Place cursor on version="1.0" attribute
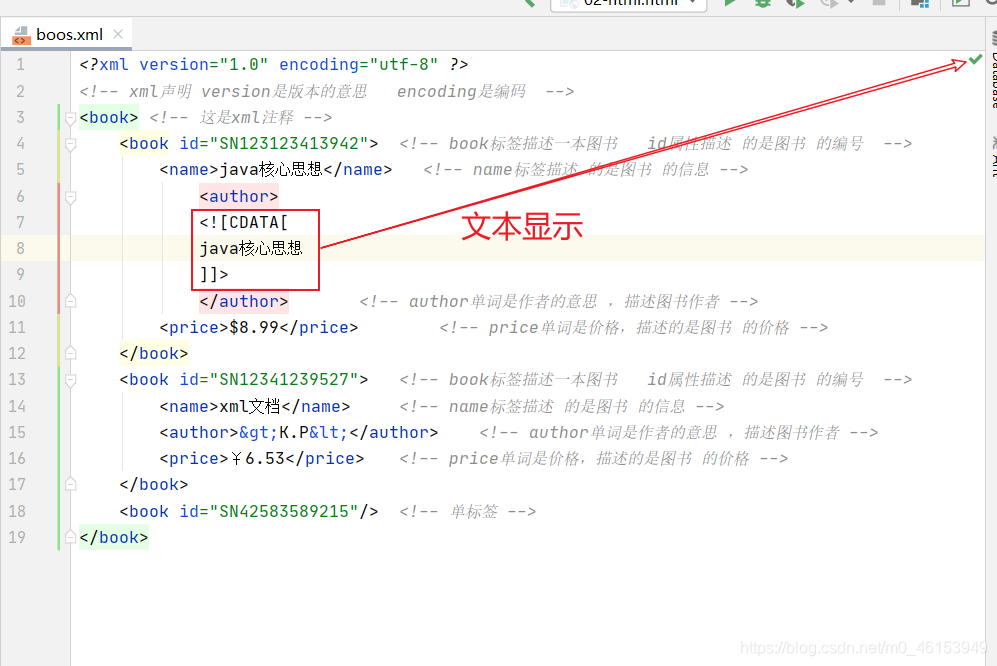The image size is (997, 666). [203, 65]
